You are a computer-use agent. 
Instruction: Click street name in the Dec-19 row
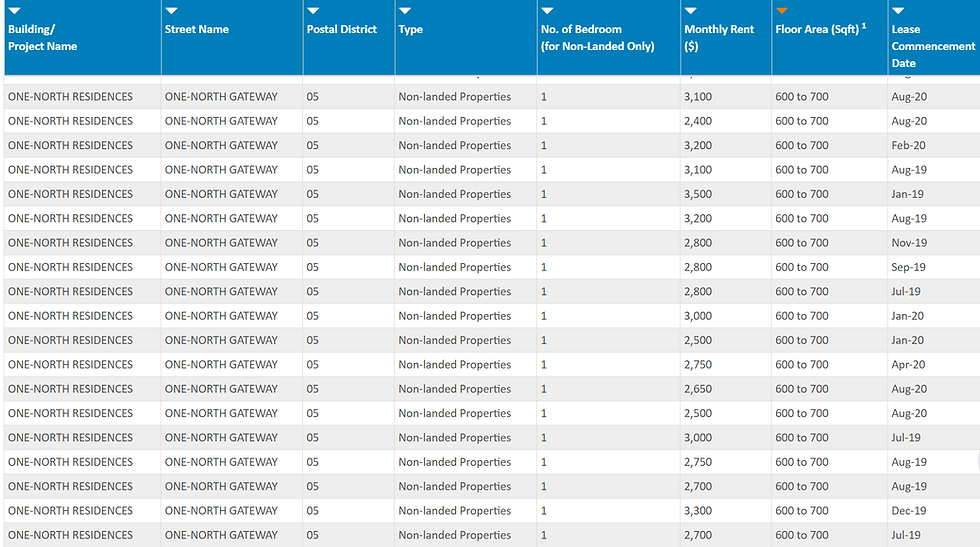[x=221, y=511]
